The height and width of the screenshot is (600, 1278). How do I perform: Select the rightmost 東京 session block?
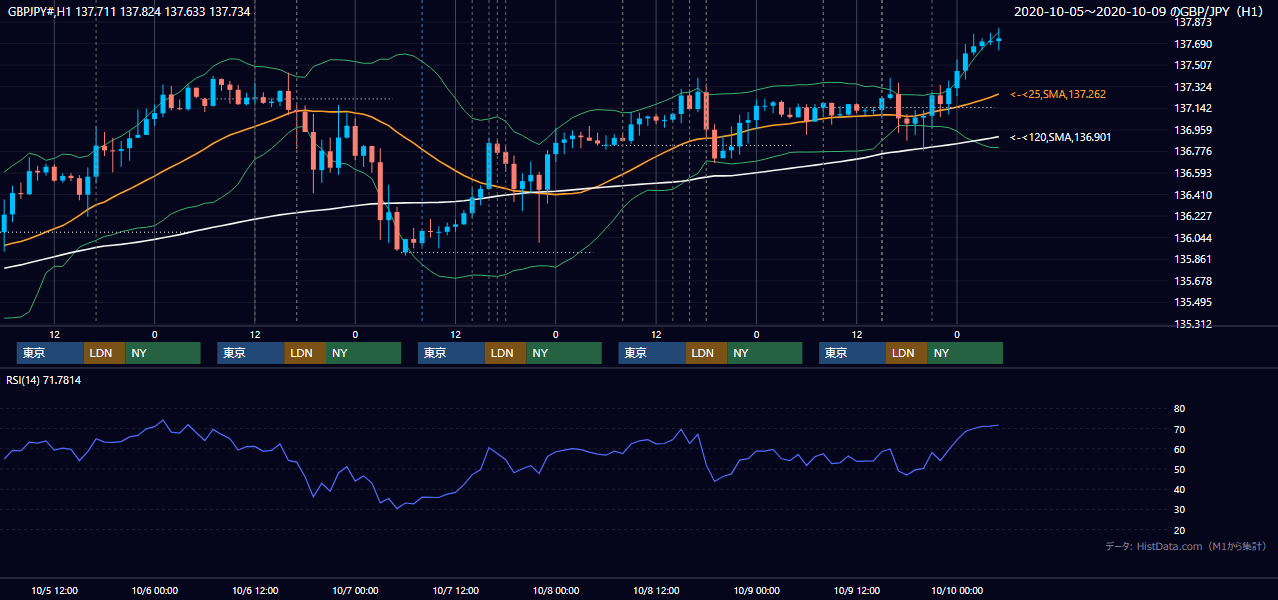[852, 353]
